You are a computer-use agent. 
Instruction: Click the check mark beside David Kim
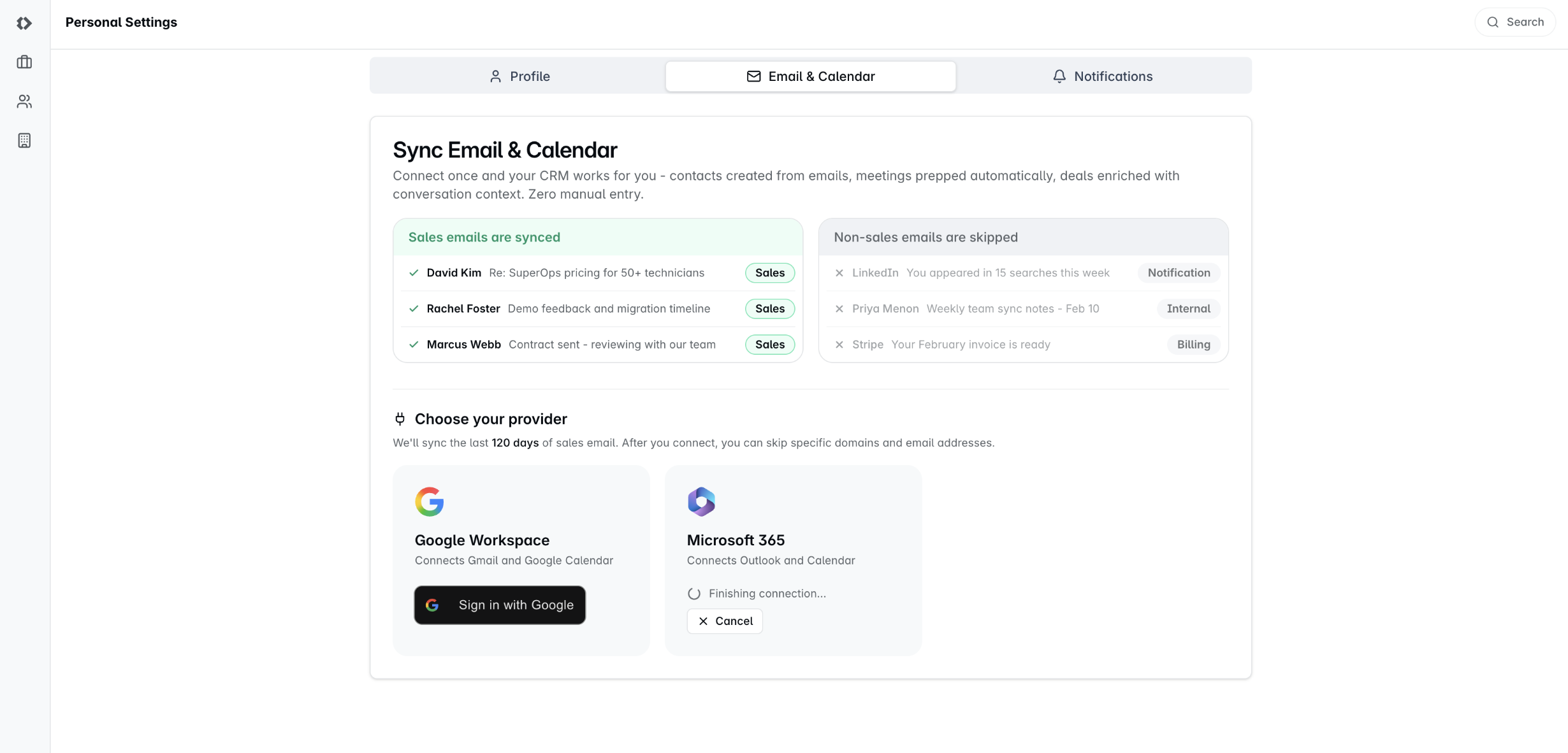(x=414, y=273)
